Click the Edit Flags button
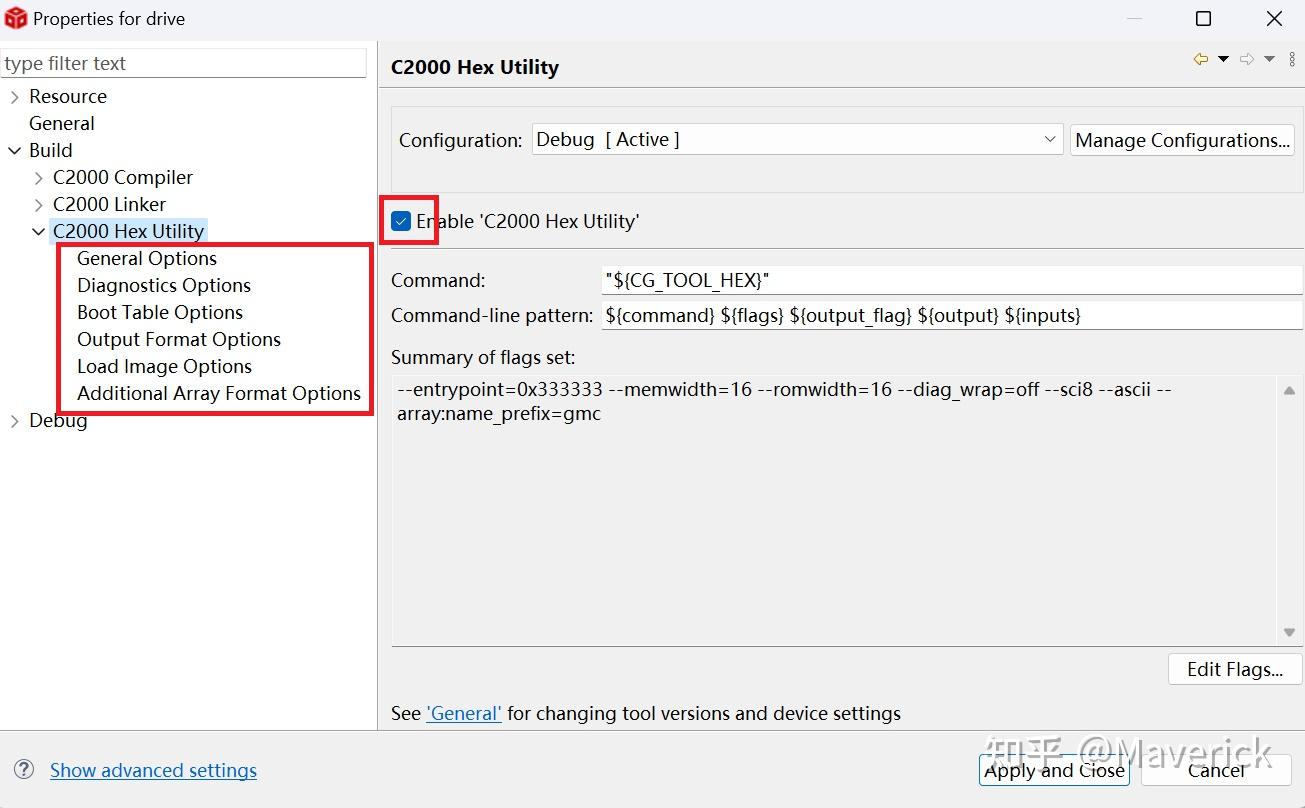This screenshot has height=808, width=1305. [x=1234, y=670]
